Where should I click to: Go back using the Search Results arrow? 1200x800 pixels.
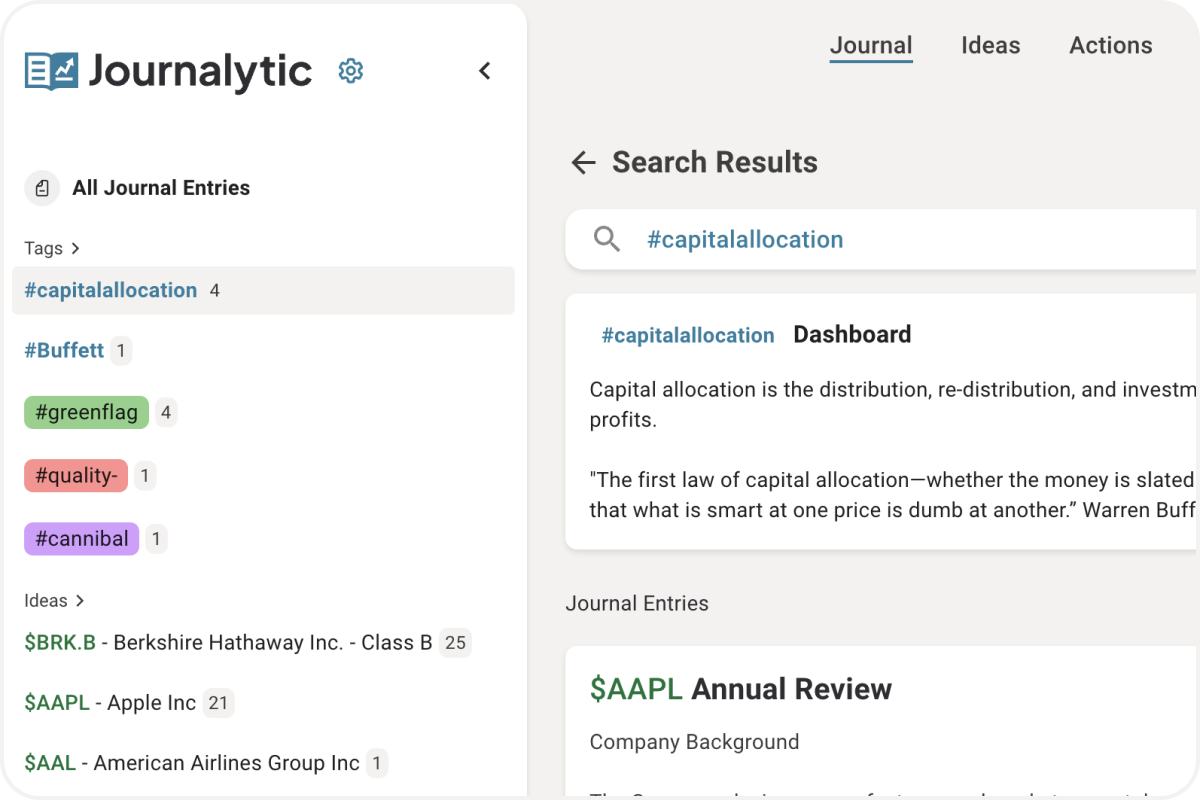pyautogui.click(x=583, y=163)
